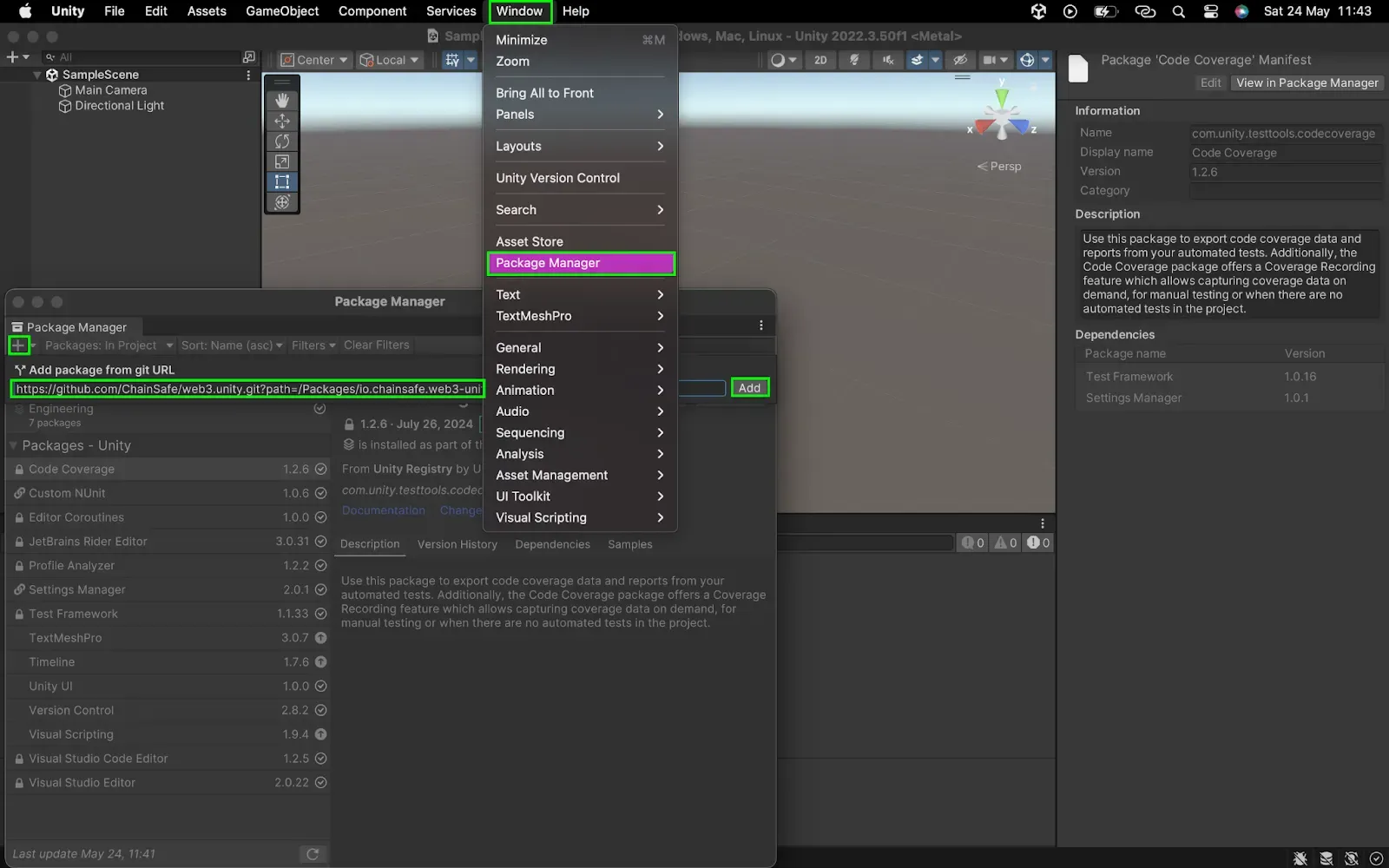The height and width of the screenshot is (868, 1389).
Task: Toggle 2D view mode in Scene
Action: [820, 60]
